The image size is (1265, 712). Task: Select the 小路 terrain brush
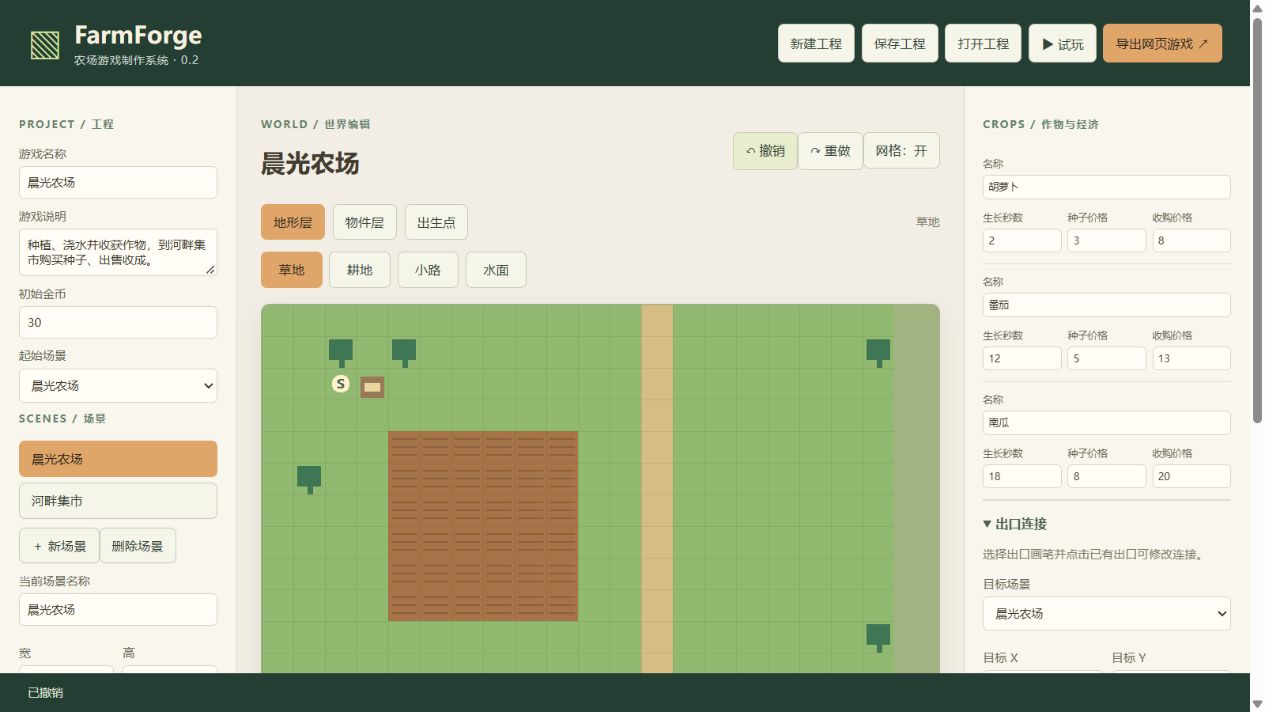428,270
